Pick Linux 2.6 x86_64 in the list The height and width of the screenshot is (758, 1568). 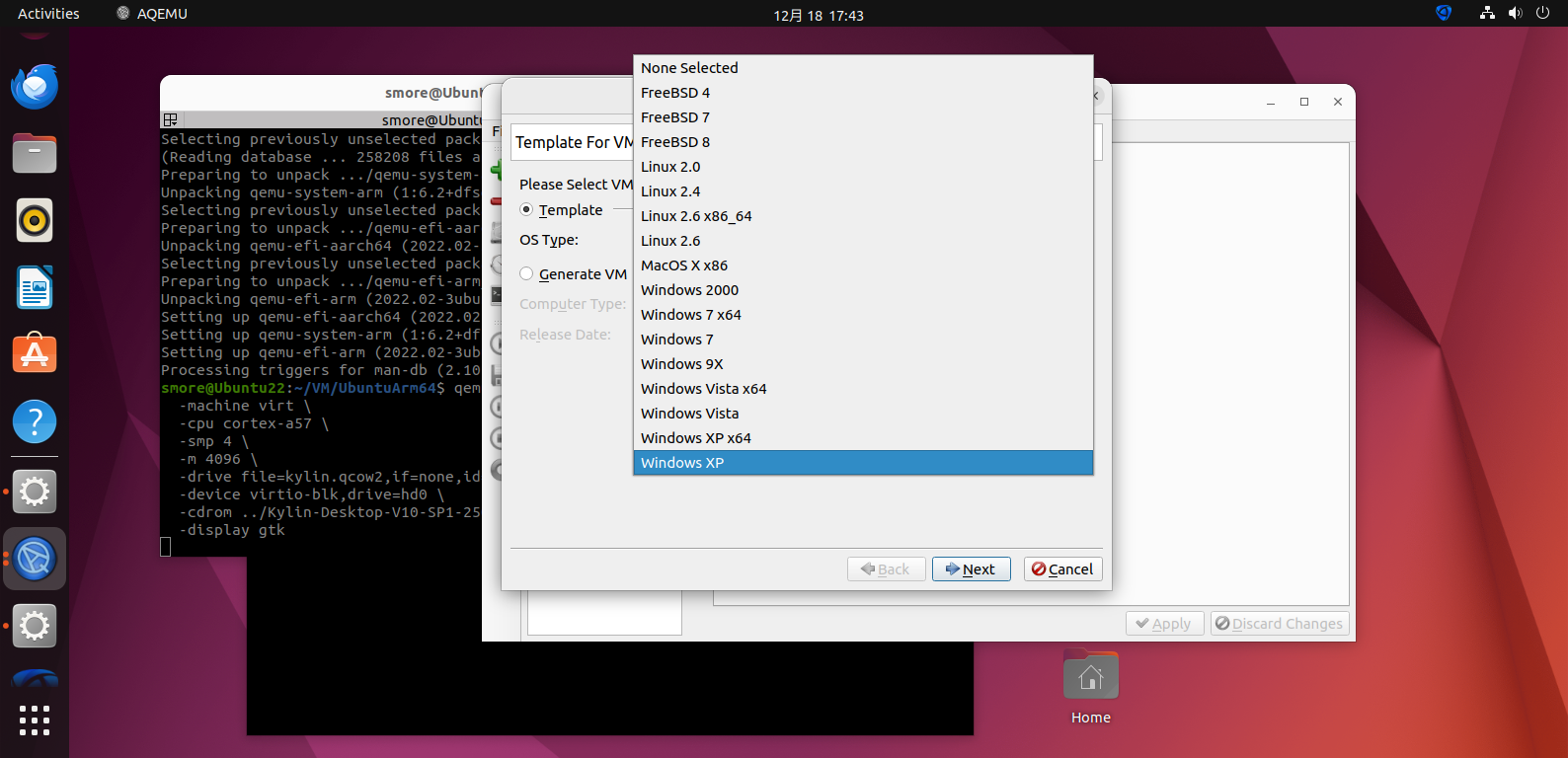coord(863,216)
